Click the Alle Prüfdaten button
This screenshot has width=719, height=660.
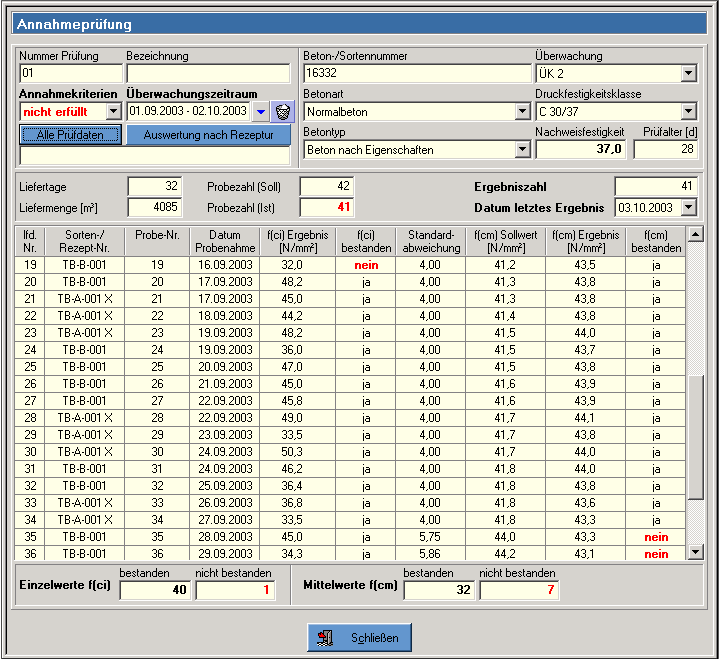(70, 134)
